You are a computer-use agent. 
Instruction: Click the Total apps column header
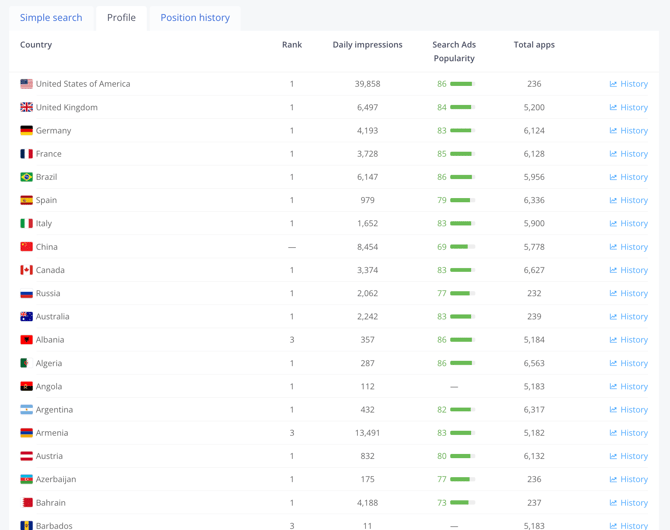tap(534, 45)
